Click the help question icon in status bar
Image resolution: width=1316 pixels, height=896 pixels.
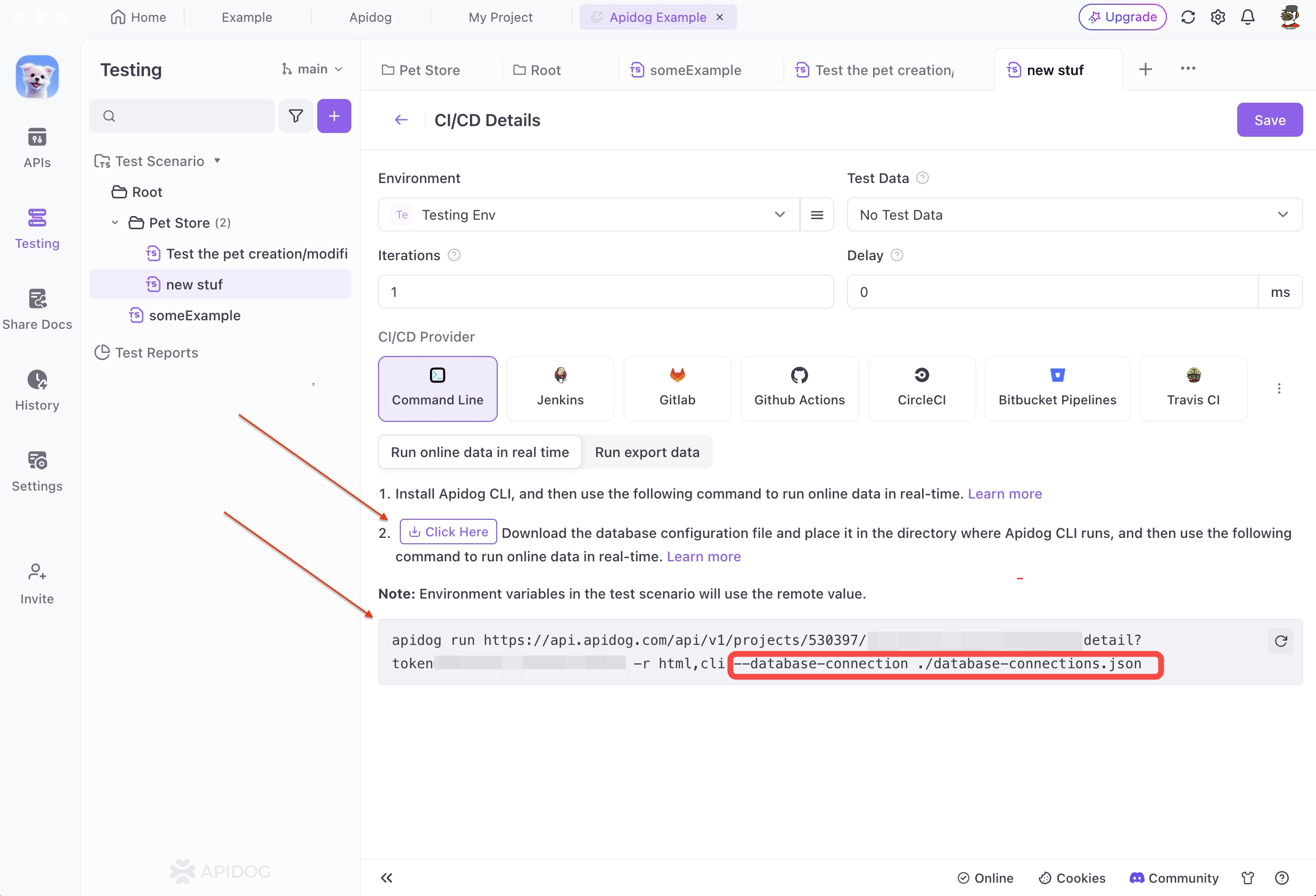[x=1282, y=878]
